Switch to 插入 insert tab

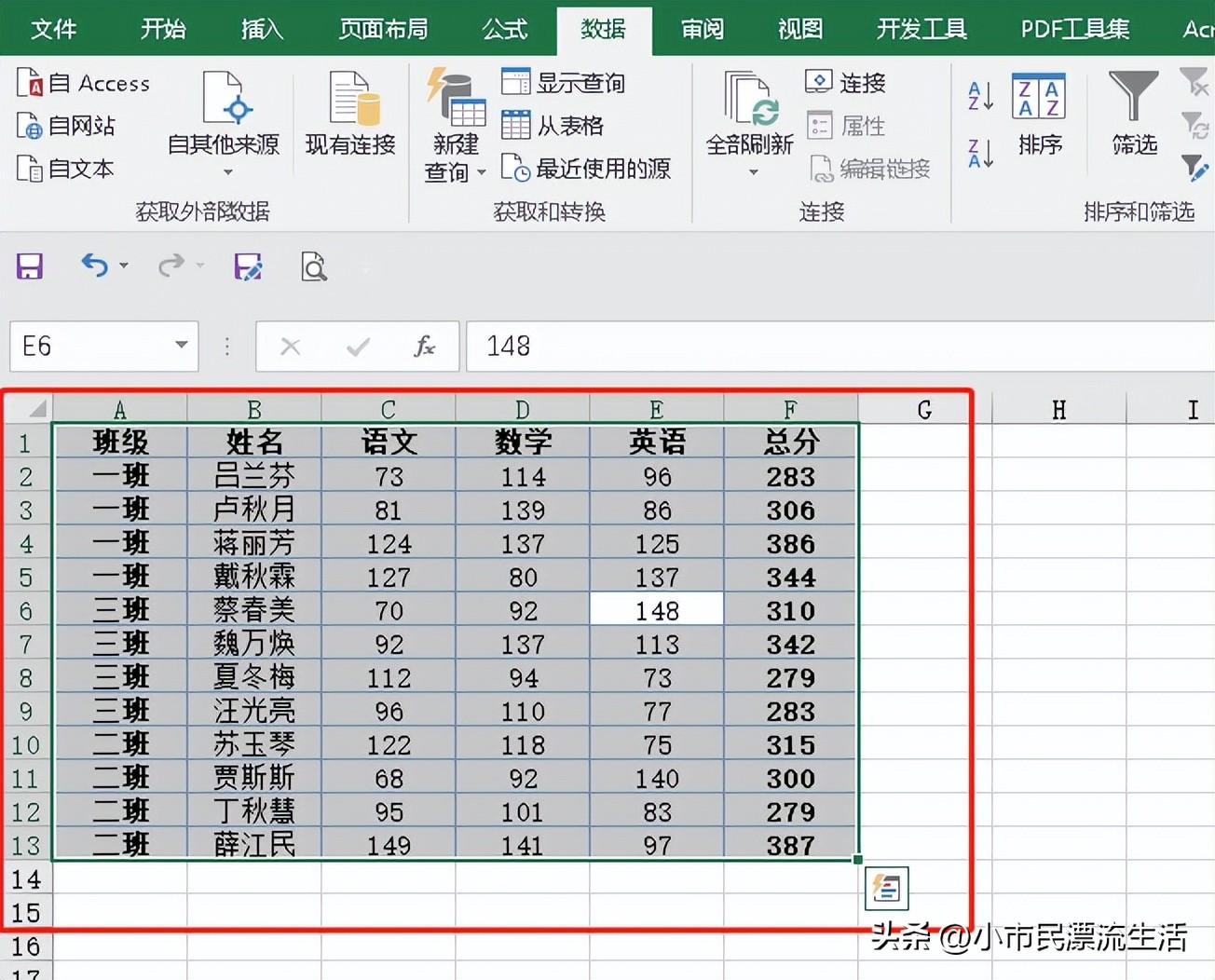tap(262, 29)
